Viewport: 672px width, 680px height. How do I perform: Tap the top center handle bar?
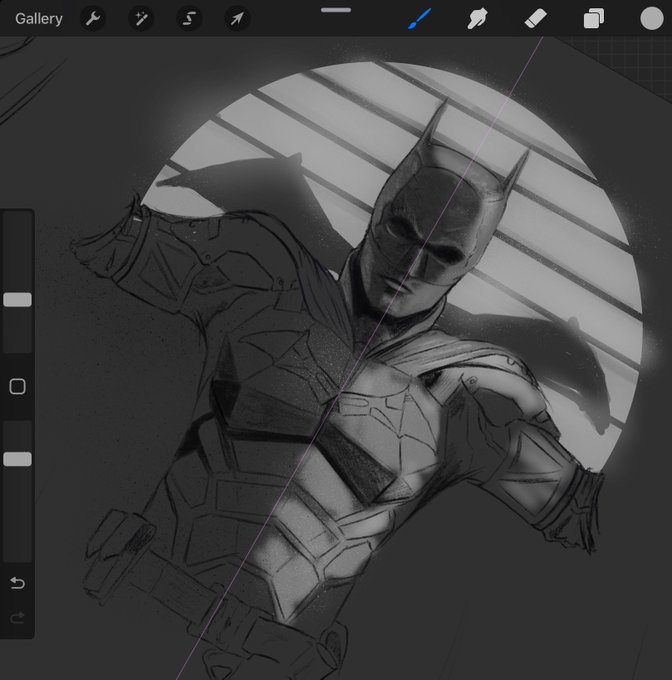pyautogui.click(x=336, y=10)
